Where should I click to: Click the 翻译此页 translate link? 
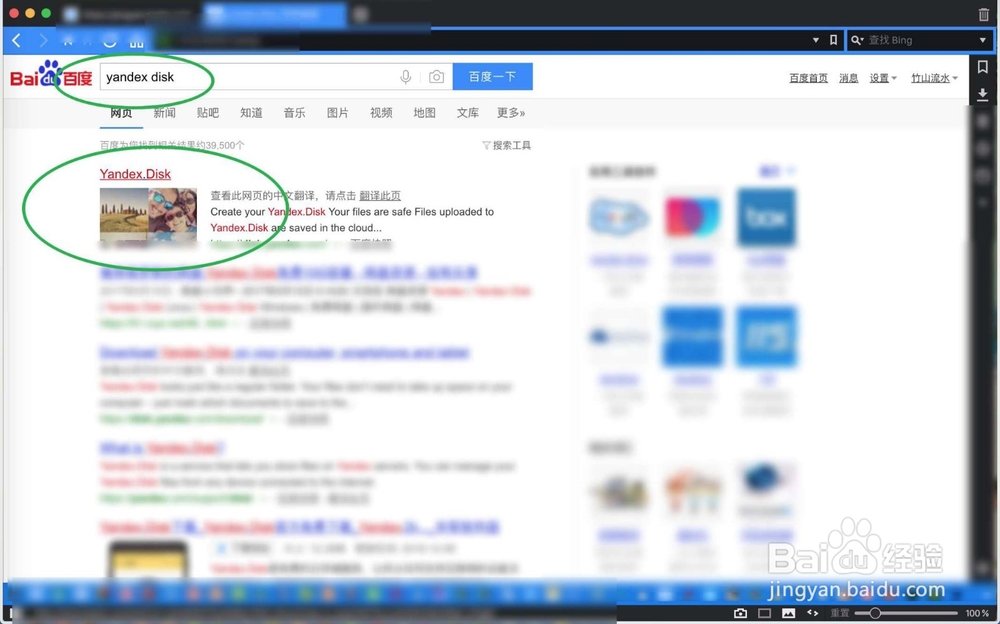pos(380,196)
